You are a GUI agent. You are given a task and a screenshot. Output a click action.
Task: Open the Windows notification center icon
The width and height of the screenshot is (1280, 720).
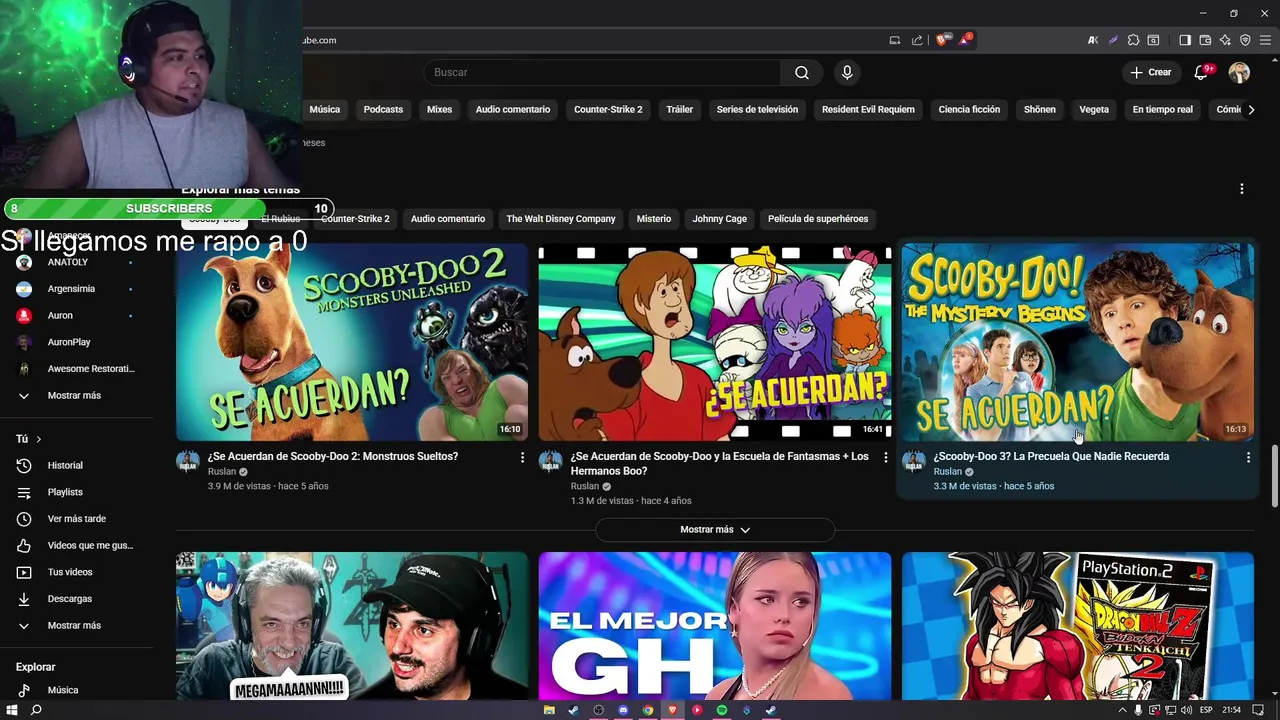pyautogui.click(x=1256, y=710)
